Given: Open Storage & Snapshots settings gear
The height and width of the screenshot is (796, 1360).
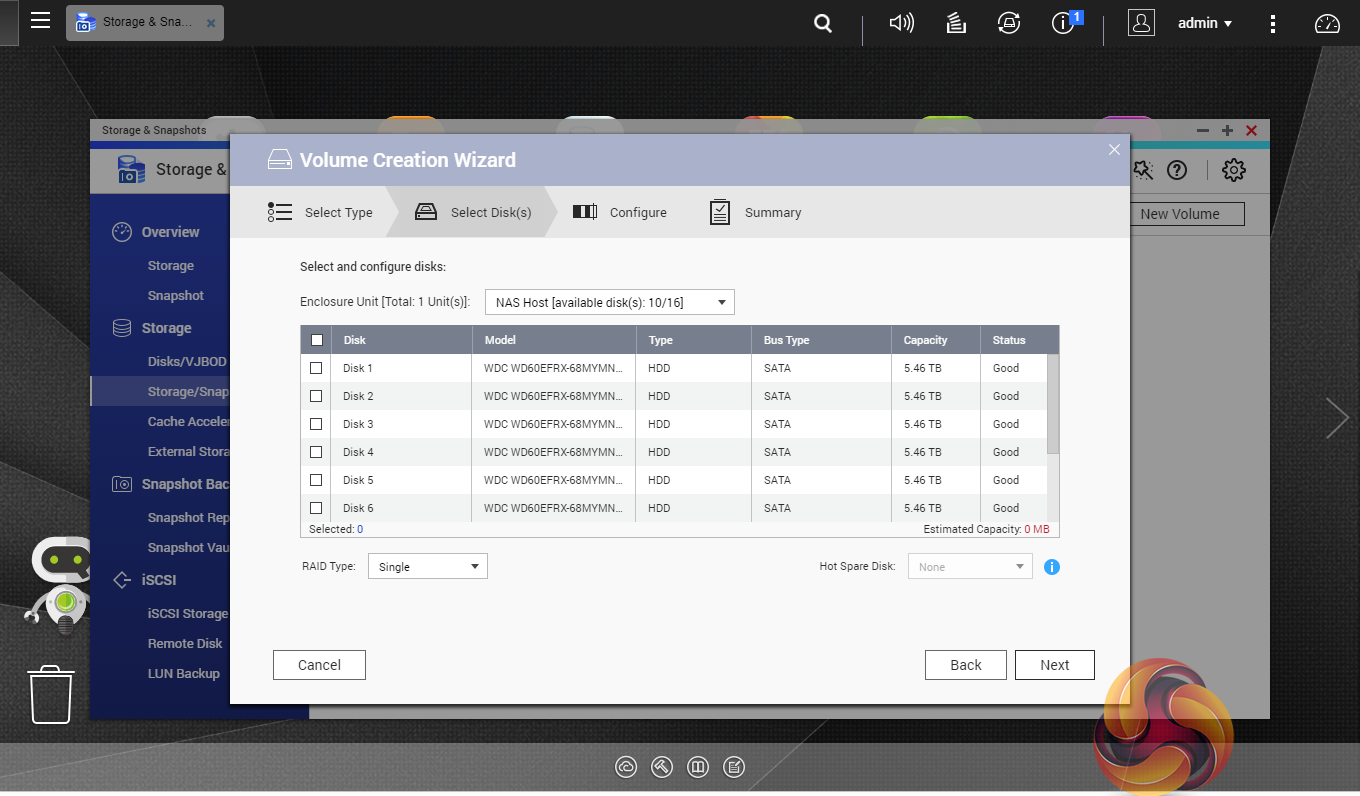Looking at the screenshot, I should (1234, 170).
